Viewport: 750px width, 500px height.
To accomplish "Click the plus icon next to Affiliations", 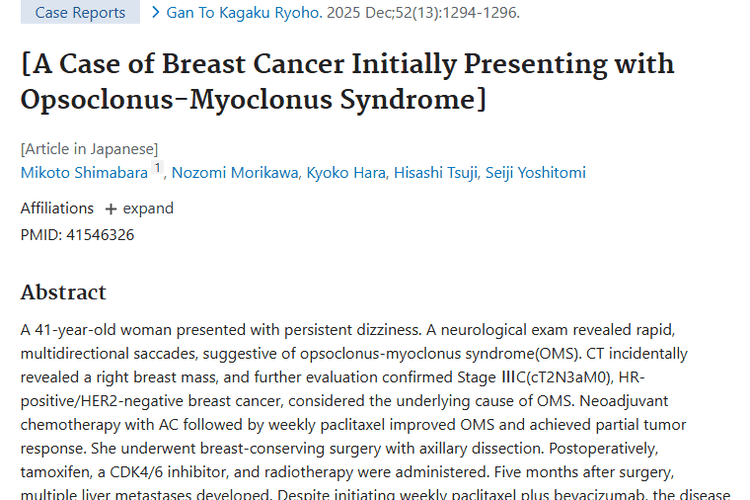I will [x=110, y=209].
